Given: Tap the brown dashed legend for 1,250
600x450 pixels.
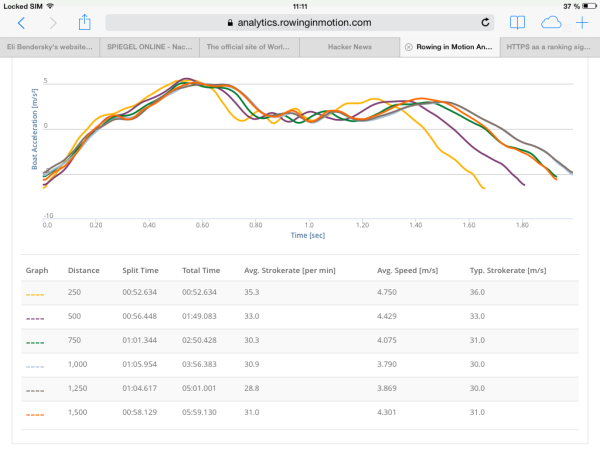Looking at the screenshot, I should coord(35,391).
